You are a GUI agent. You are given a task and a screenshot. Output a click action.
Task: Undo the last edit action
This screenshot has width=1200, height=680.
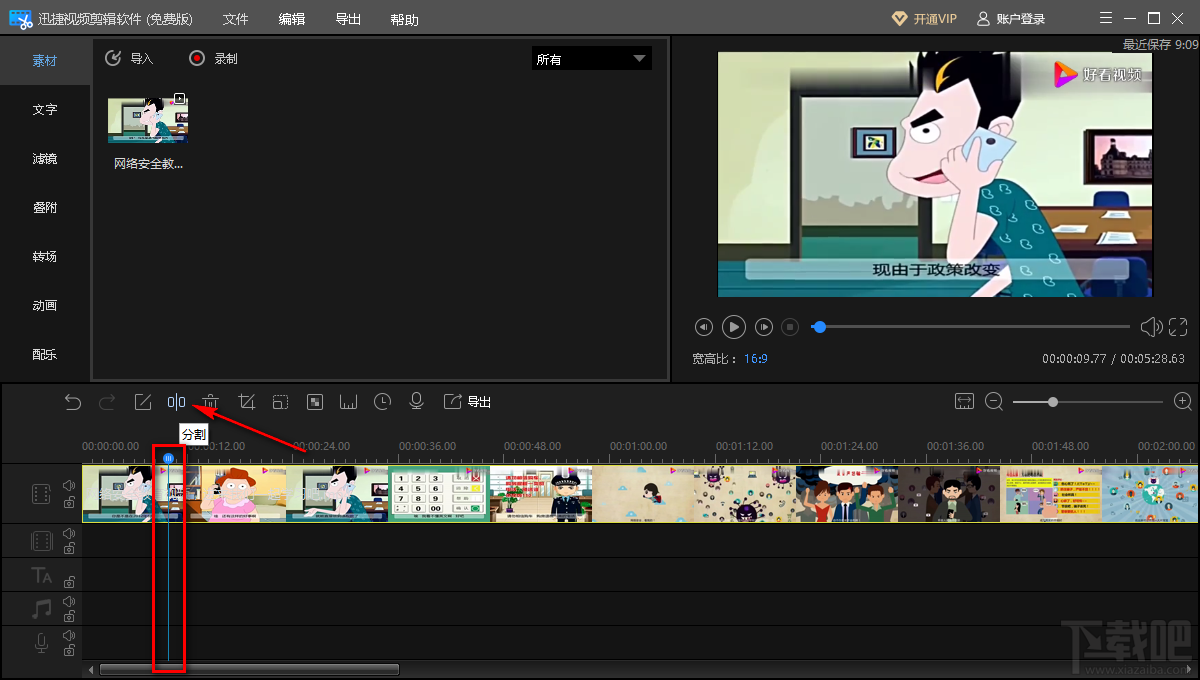(x=73, y=402)
